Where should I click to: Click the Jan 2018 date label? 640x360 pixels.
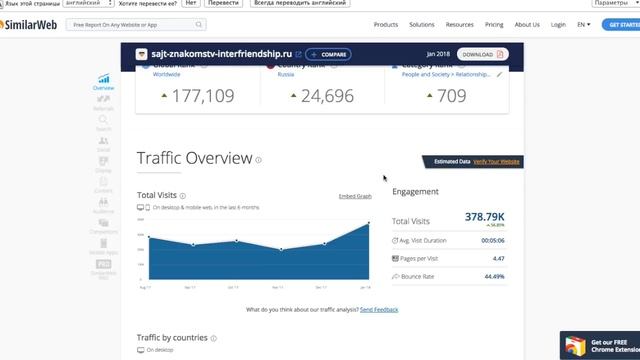[x=438, y=54]
